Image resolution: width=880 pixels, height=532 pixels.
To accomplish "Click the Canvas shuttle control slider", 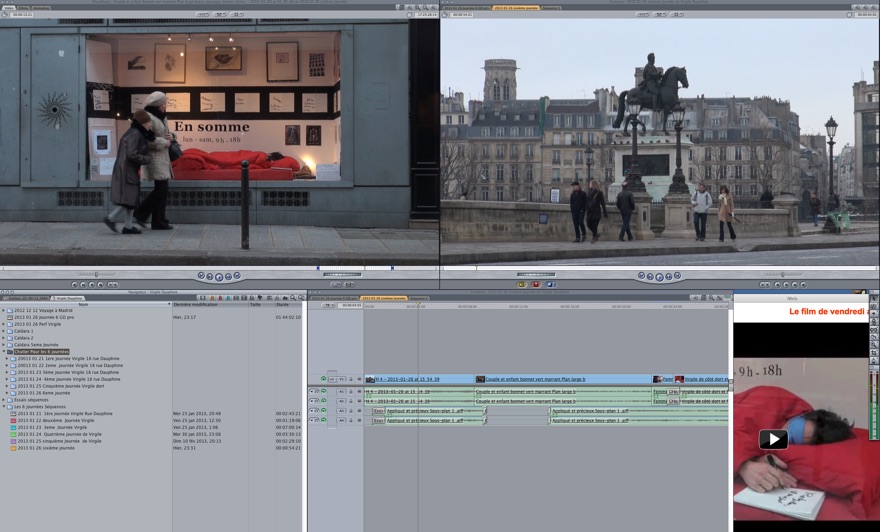I will click(783, 274).
